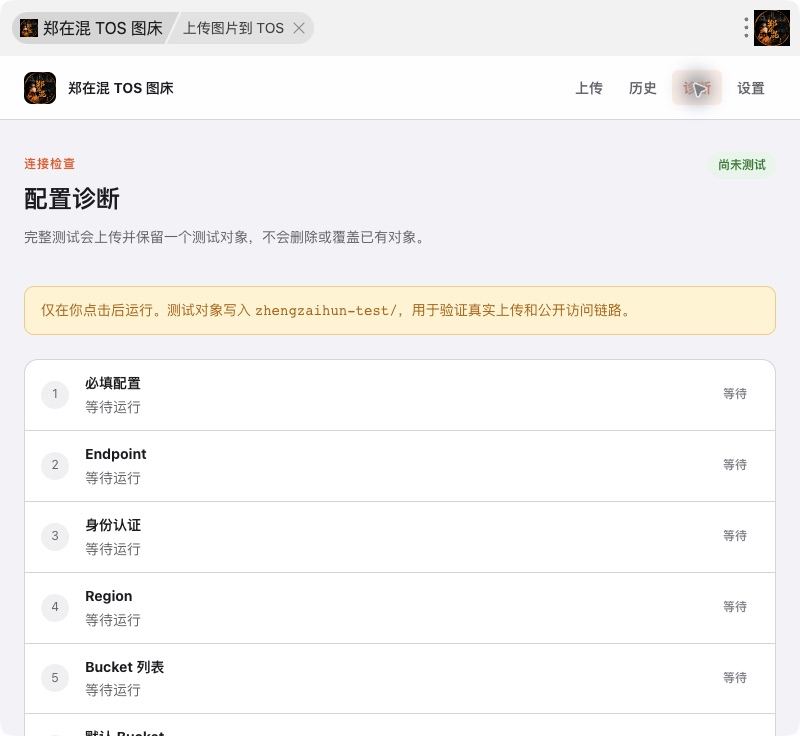Click the small favicon in tab strip
This screenshot has width=800, height=736.
[x=29, y=28]
